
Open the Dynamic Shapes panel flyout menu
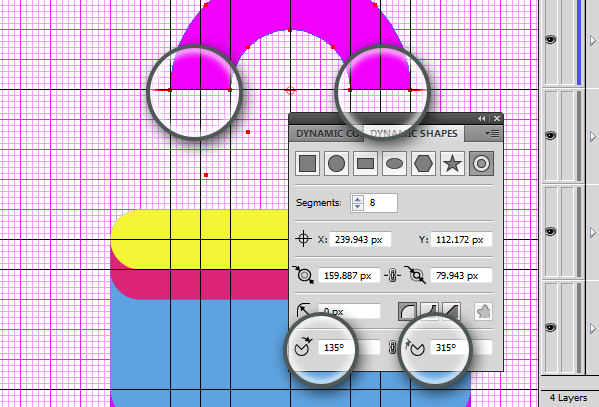tap(492, 133)
